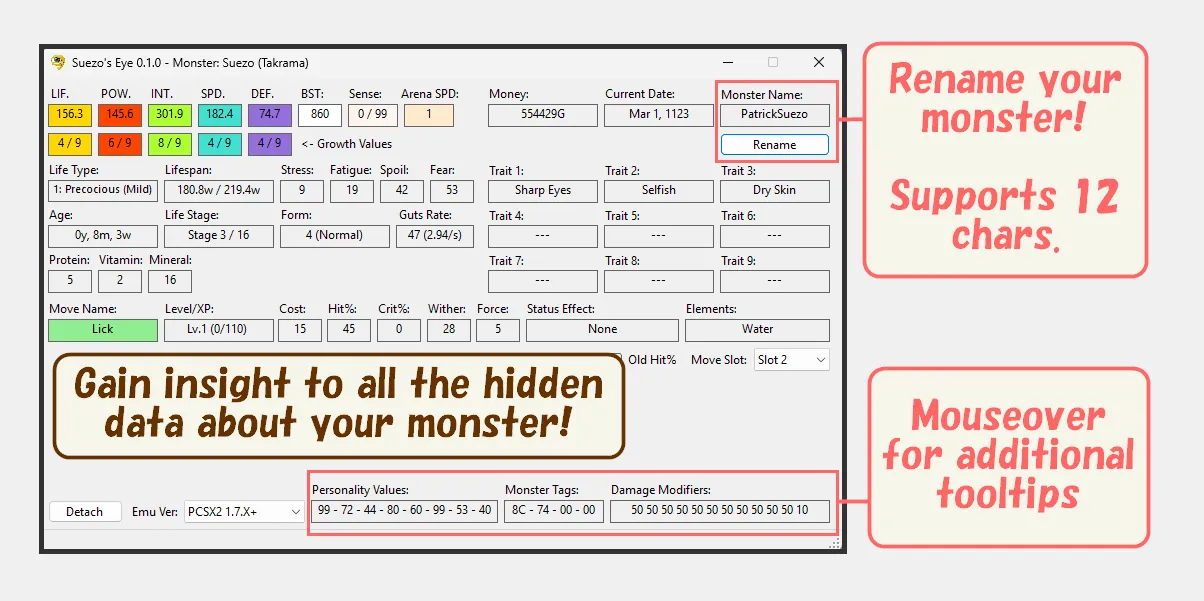Maximize the Suezo's Eye window
The height and width of the screenshot is (601, 1204).
coord(773,62)
